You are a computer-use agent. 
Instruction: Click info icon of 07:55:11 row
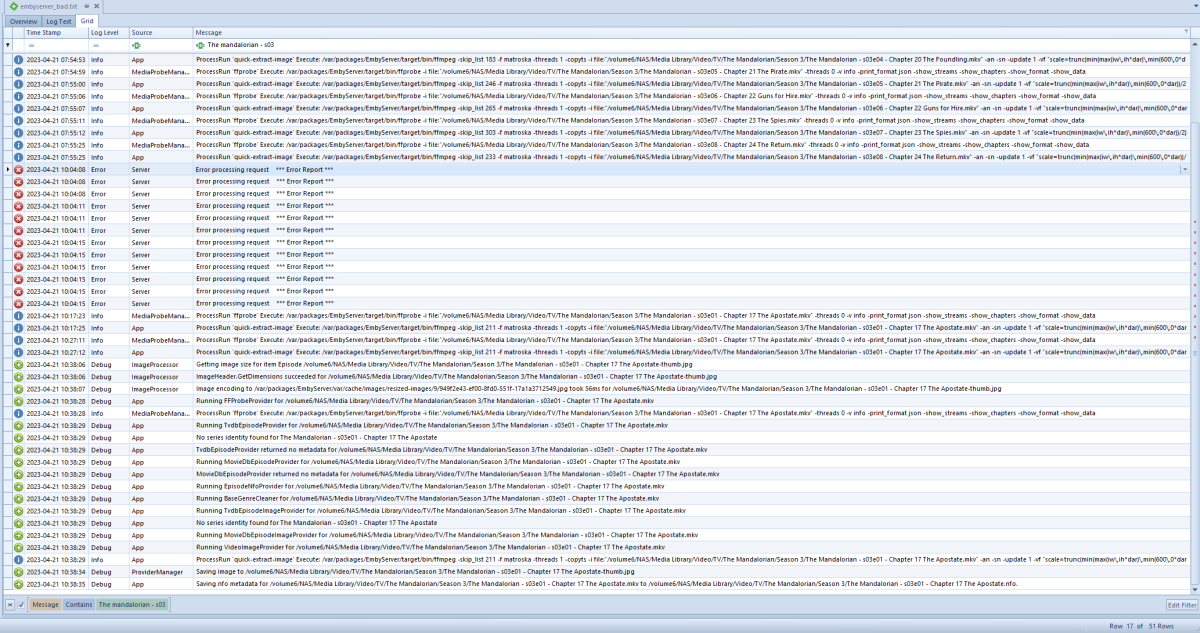tap(18, 120)
